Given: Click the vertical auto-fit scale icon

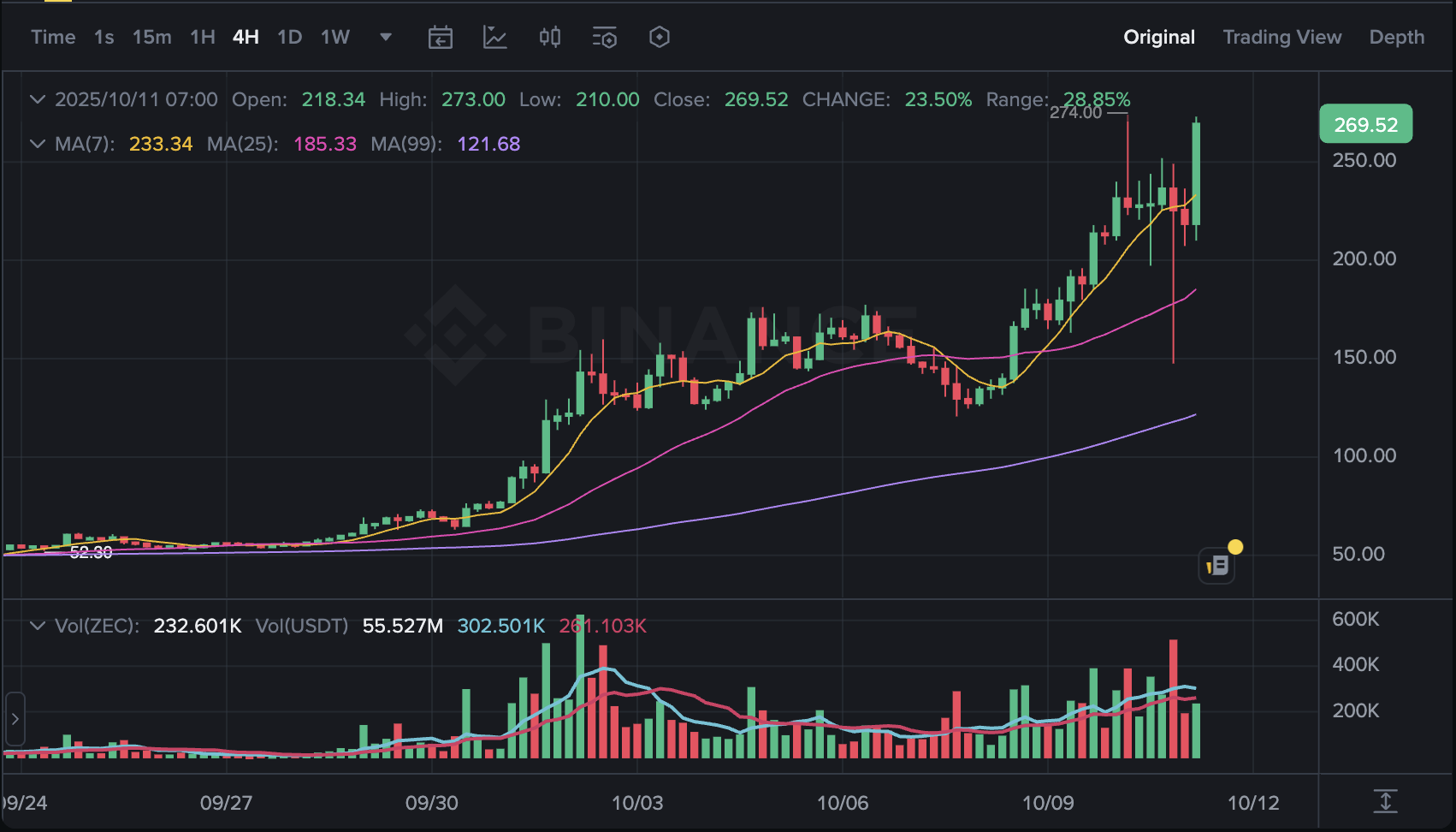Looking at the screenshot, I should 1385,801.
